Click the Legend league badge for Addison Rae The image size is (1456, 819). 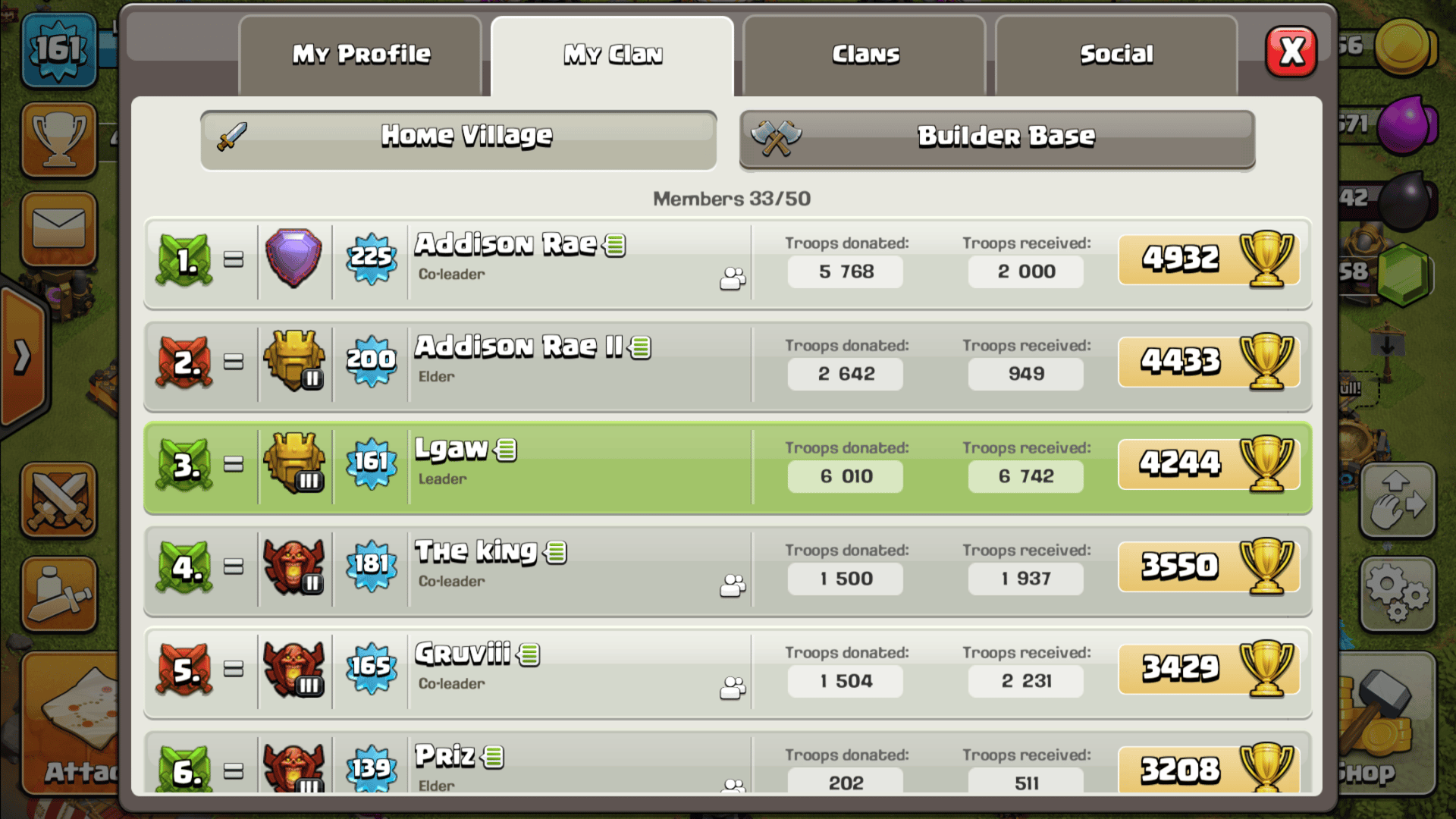coord(294,258)
